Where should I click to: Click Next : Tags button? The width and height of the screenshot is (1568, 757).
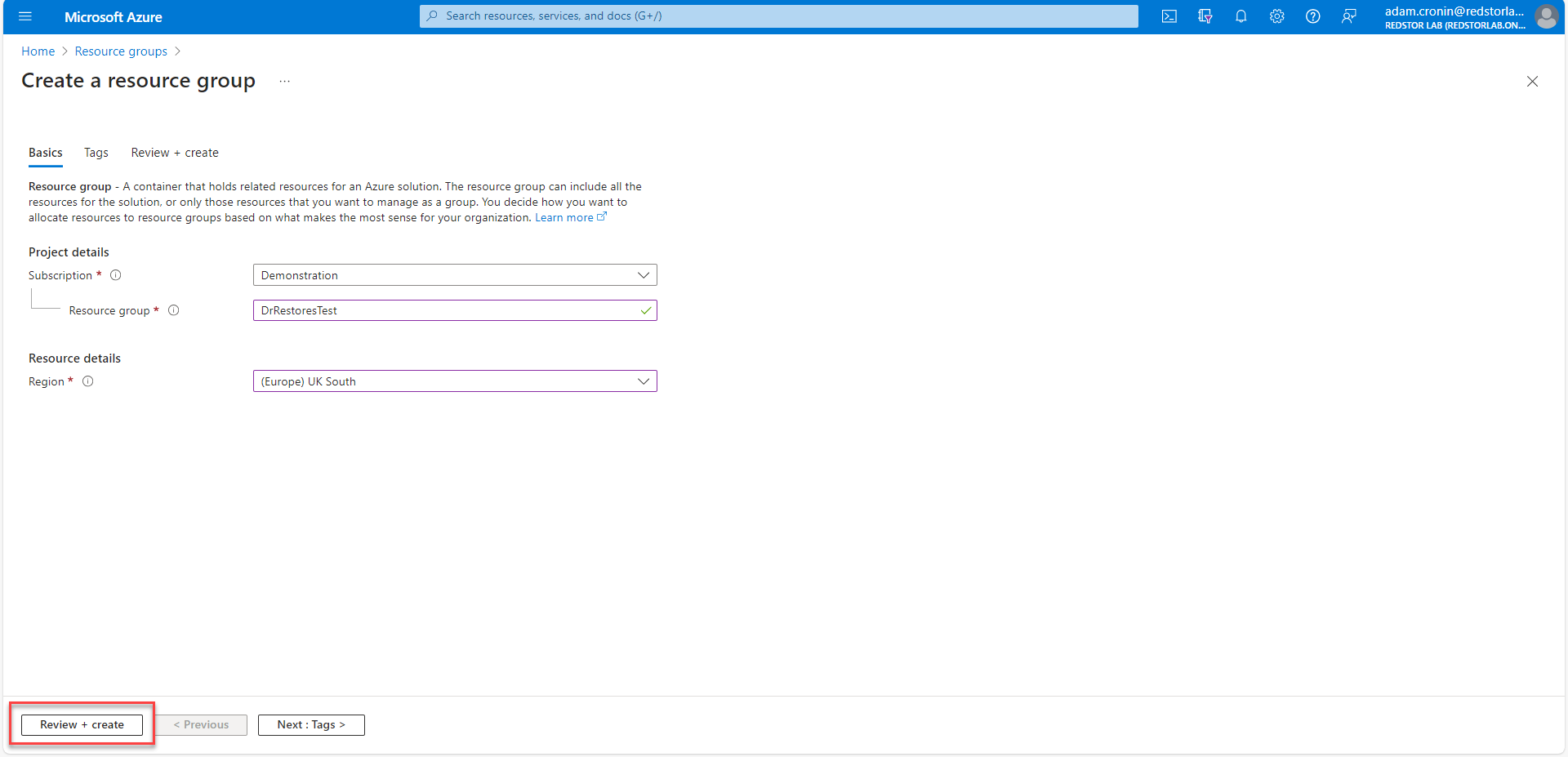point(311,725)
